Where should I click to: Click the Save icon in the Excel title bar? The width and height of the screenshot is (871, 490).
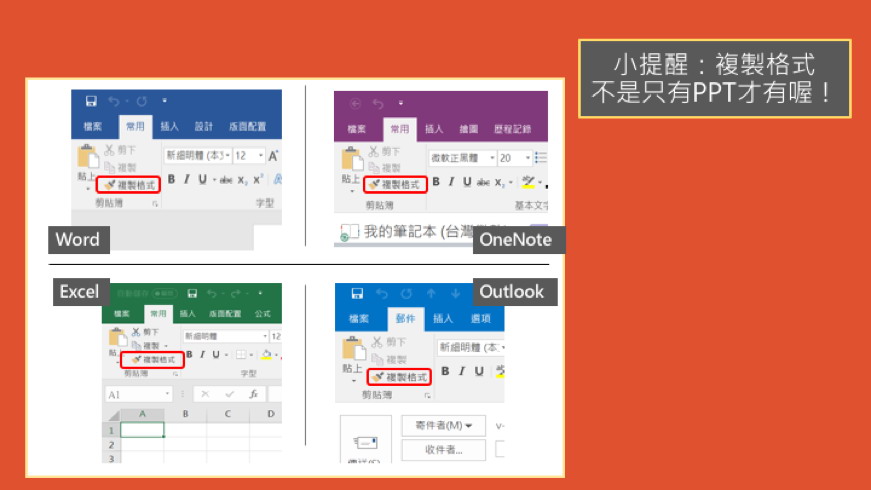click(192, 293)
